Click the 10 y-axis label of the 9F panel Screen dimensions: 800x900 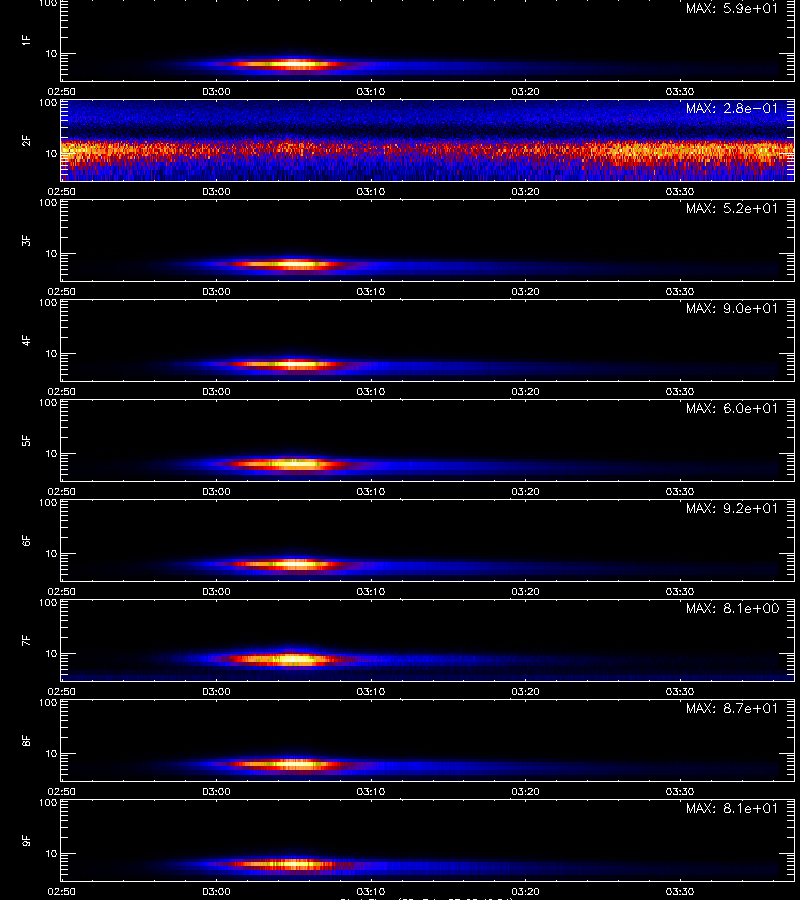click(51, 854)
